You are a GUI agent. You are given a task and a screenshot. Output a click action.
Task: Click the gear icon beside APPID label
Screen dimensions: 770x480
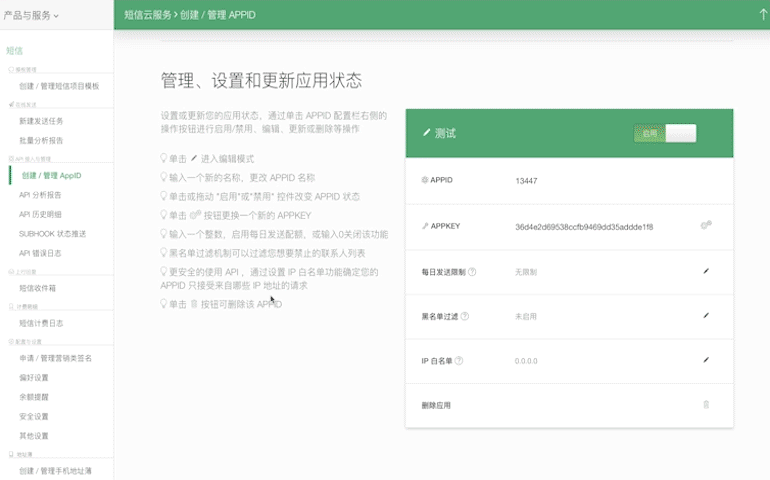425,180
